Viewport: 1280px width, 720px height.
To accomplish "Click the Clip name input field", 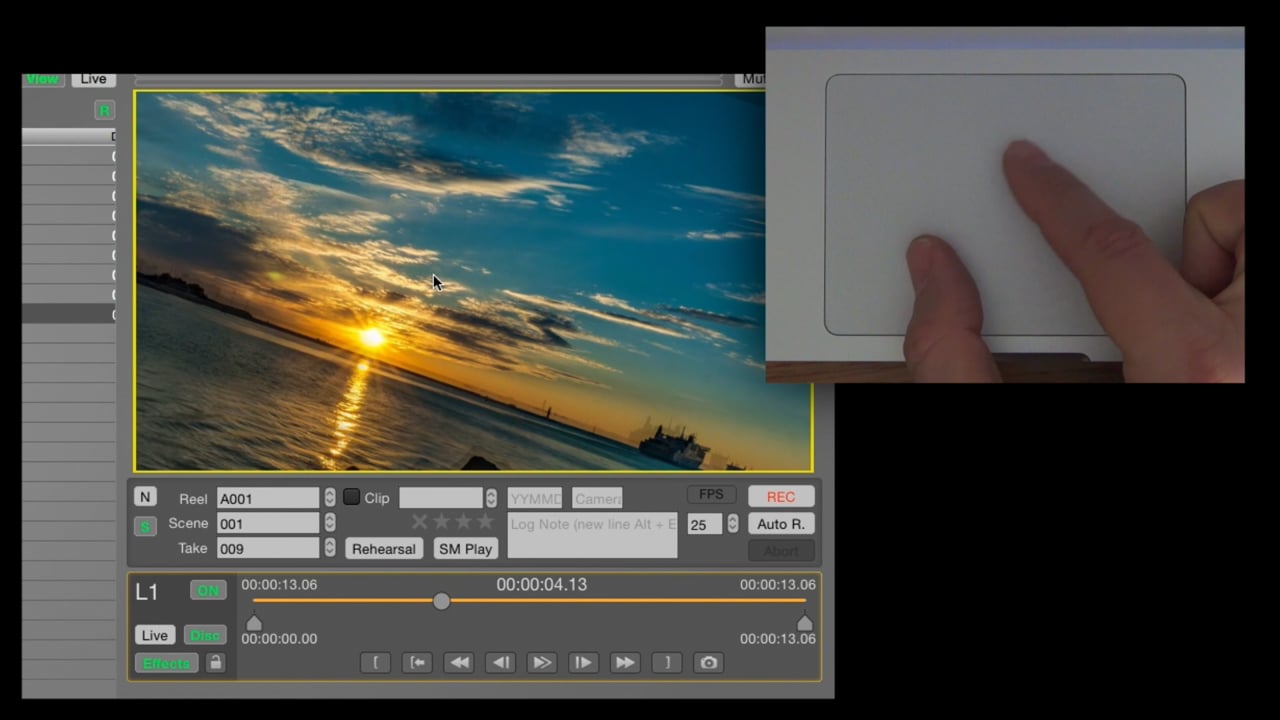I will tap(441, 497).
